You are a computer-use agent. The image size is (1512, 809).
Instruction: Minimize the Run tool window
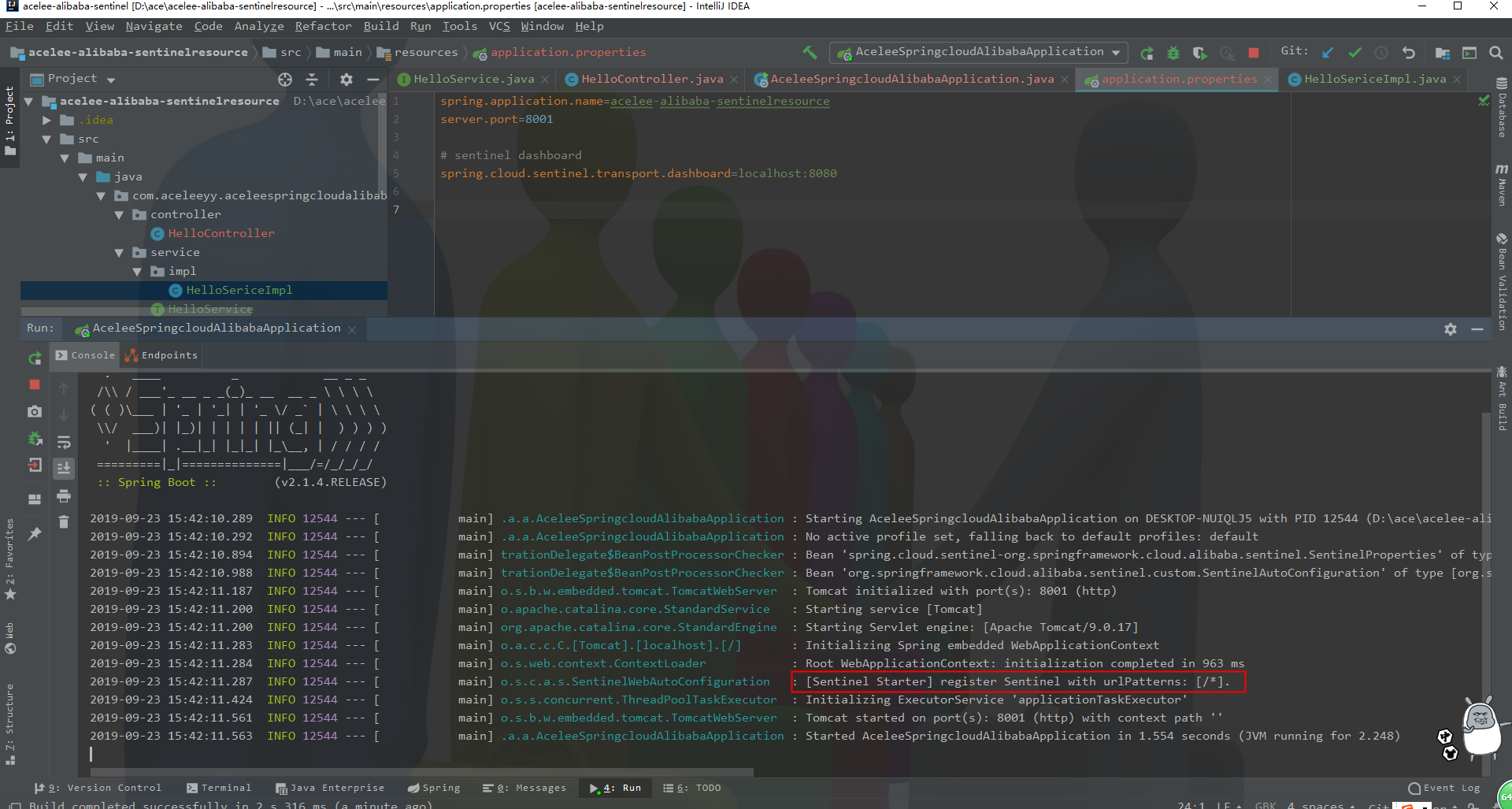coord(1477,329)
